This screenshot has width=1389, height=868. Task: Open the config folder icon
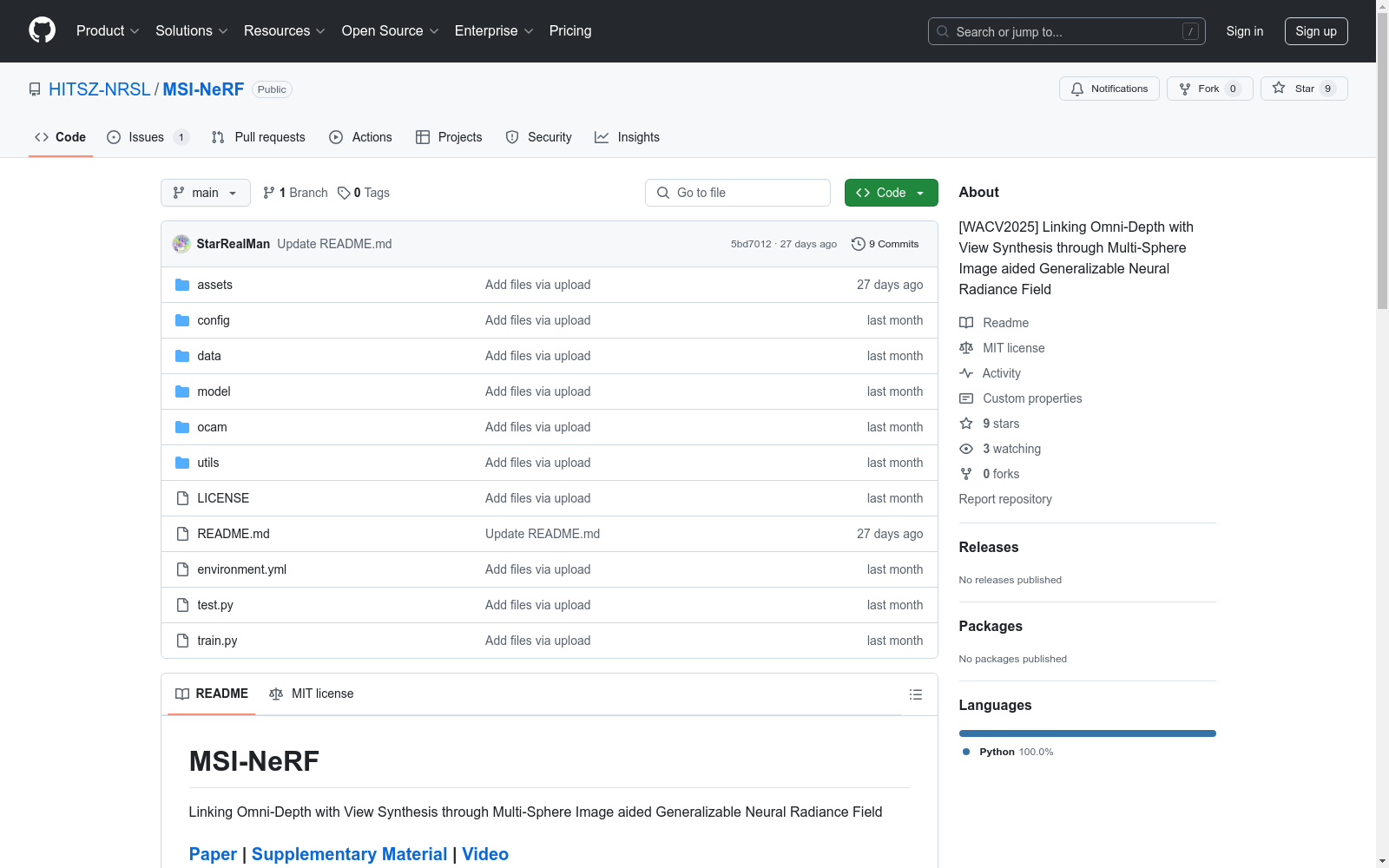coord(182,320)
